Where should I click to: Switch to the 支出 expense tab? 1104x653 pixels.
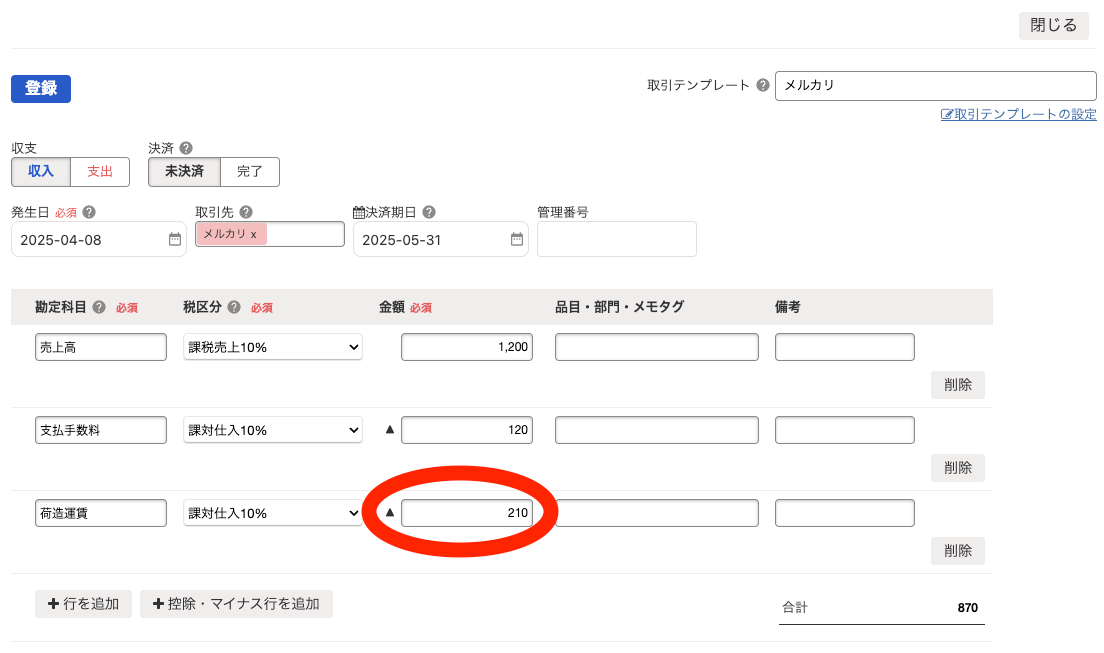click(100, 171)
